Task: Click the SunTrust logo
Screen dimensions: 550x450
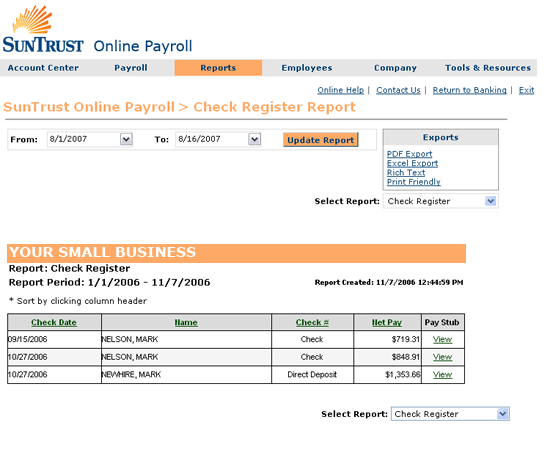Action: click(x=43, y=29)
